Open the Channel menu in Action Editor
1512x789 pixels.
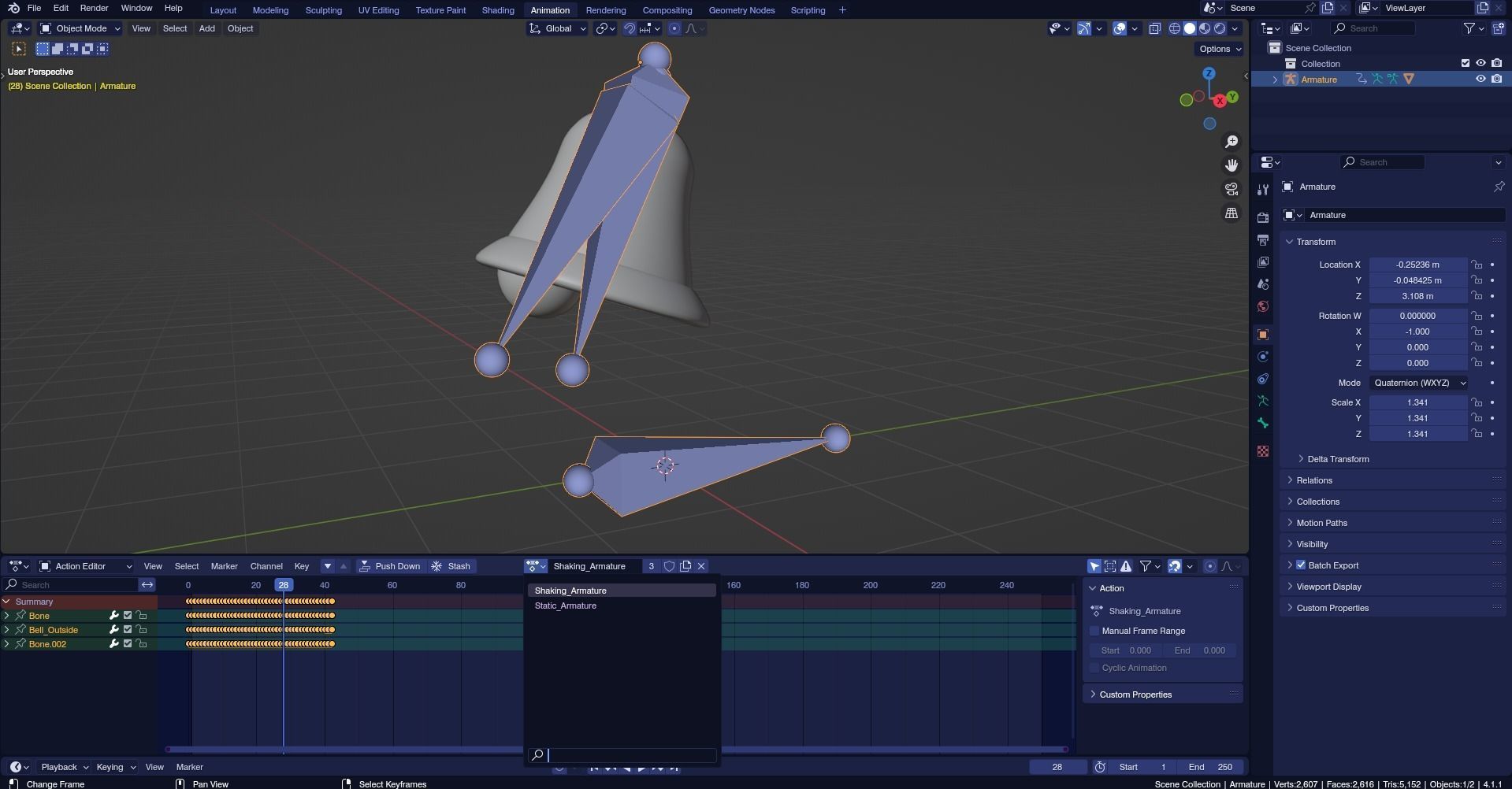266,566
